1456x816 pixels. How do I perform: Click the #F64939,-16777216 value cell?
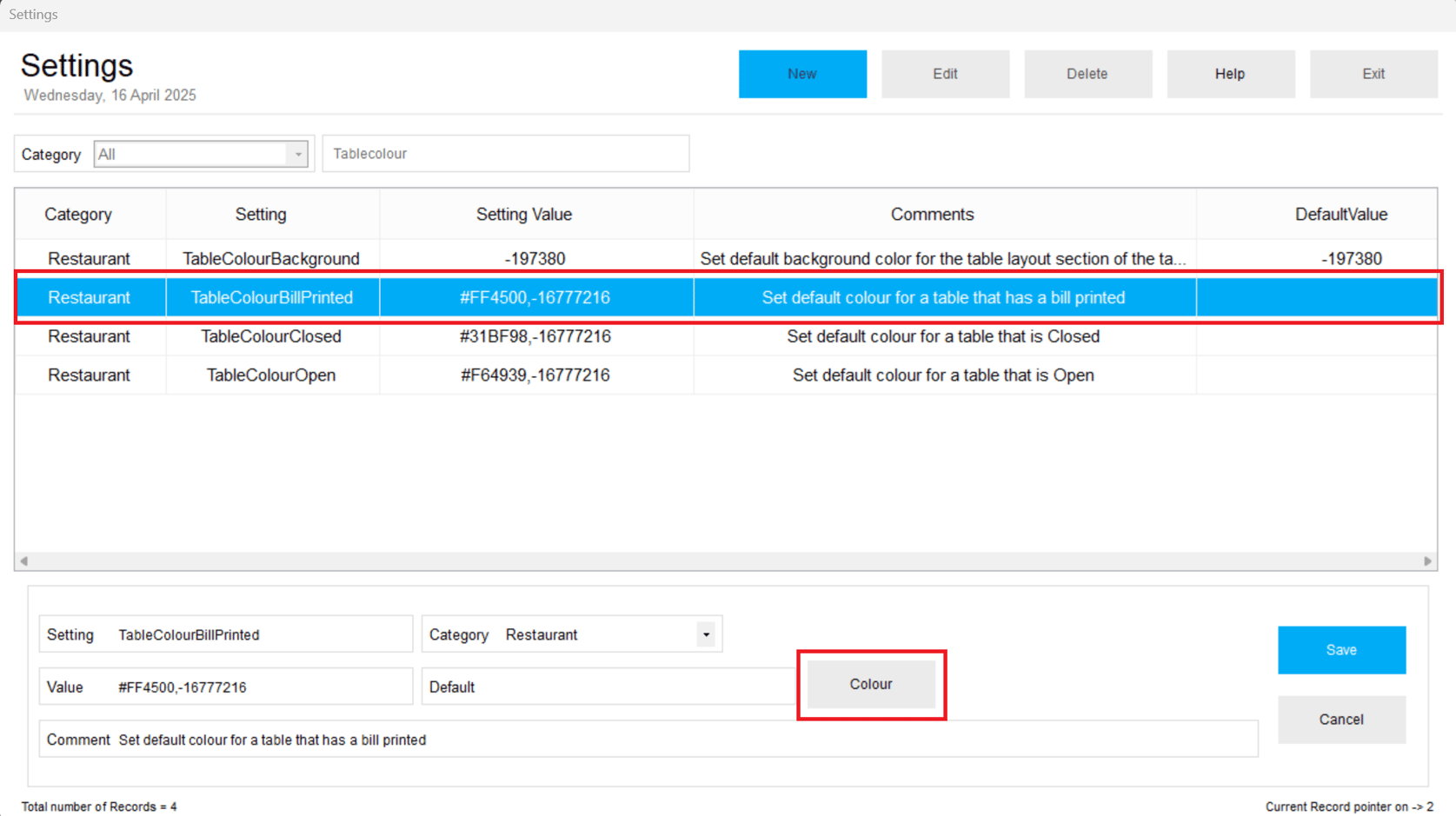pos(535,375)
